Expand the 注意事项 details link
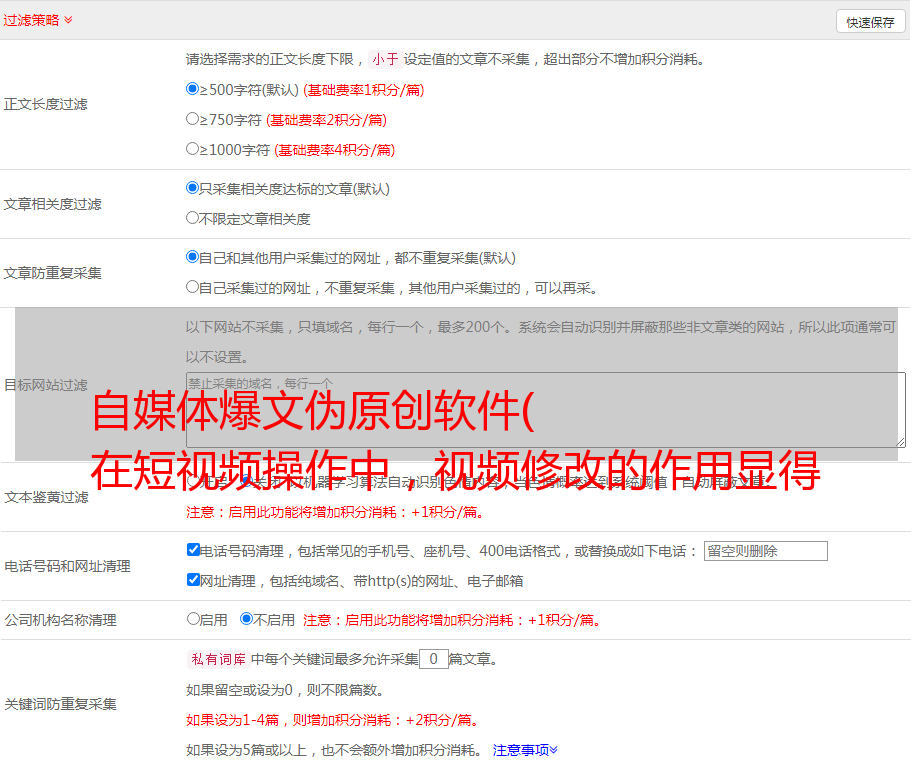This screenshot has width=912, height=768. click(x=525, y=750)
